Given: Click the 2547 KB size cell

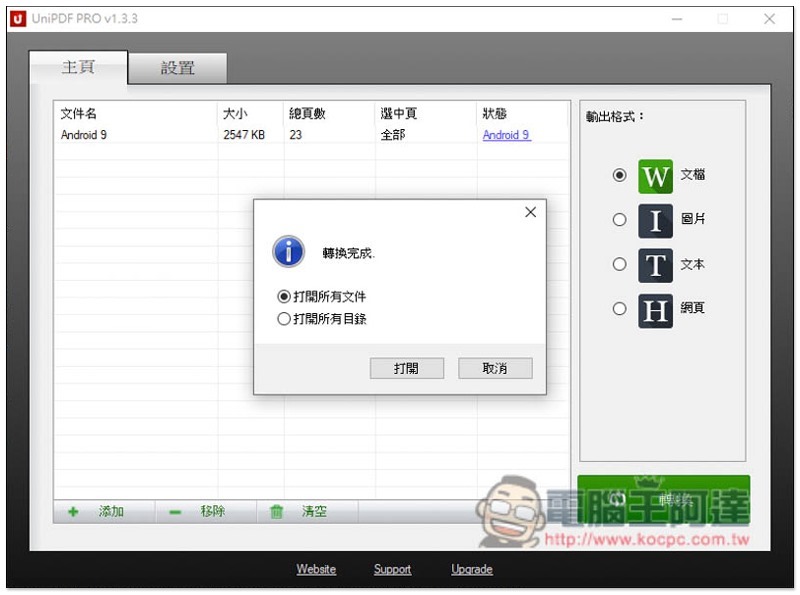Looking at the screenshot, I should pyautogui.click(x=244, y=135).
